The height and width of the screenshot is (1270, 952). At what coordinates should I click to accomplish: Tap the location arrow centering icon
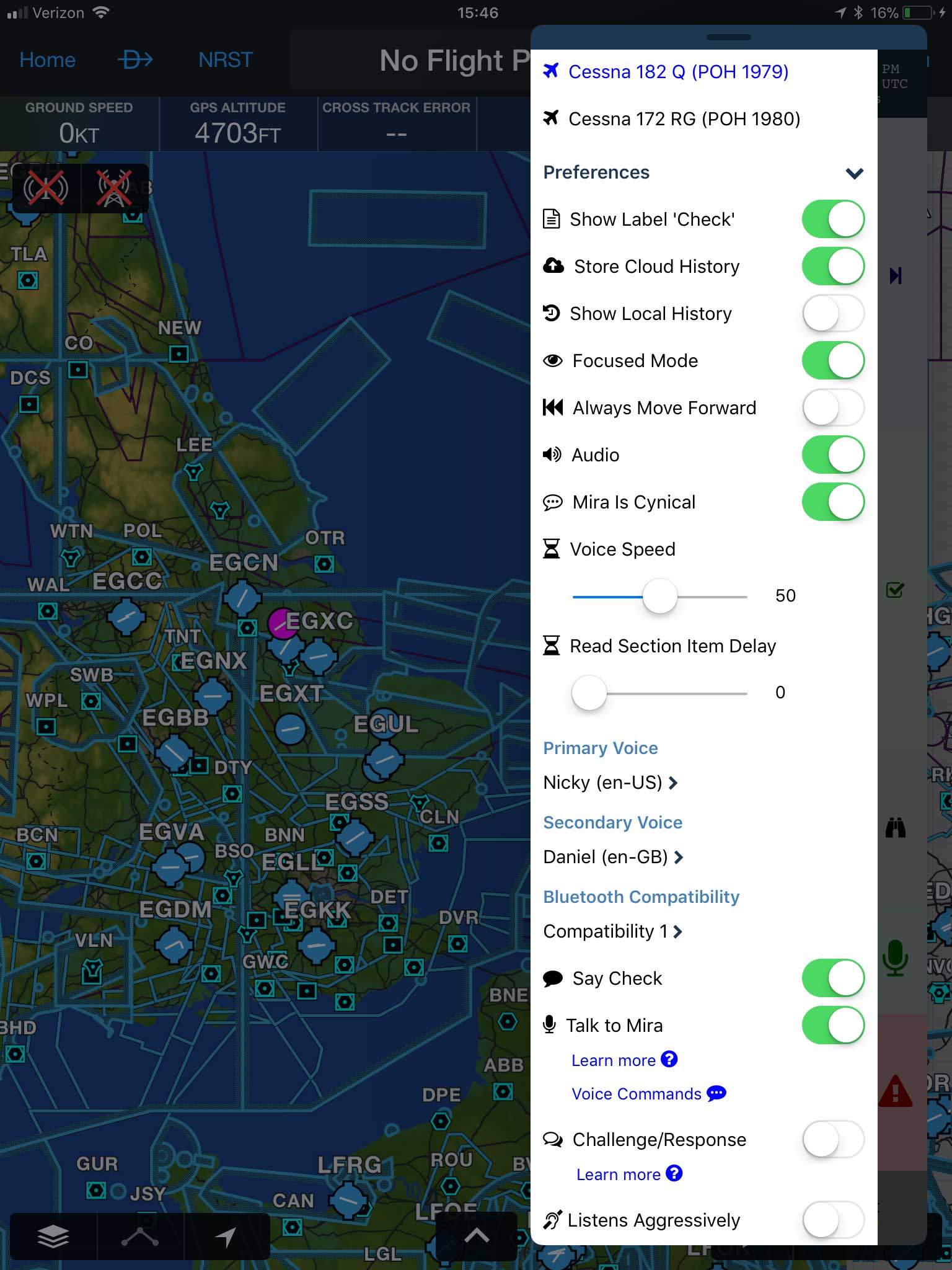coord(226,1237)
